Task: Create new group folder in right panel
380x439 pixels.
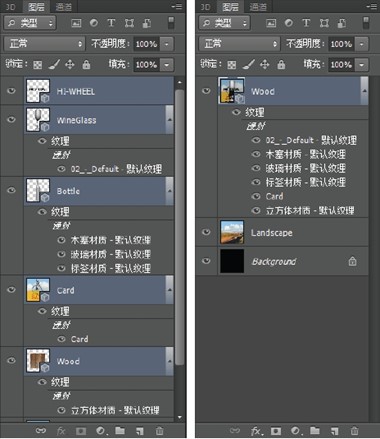Action: coord(315,431)
